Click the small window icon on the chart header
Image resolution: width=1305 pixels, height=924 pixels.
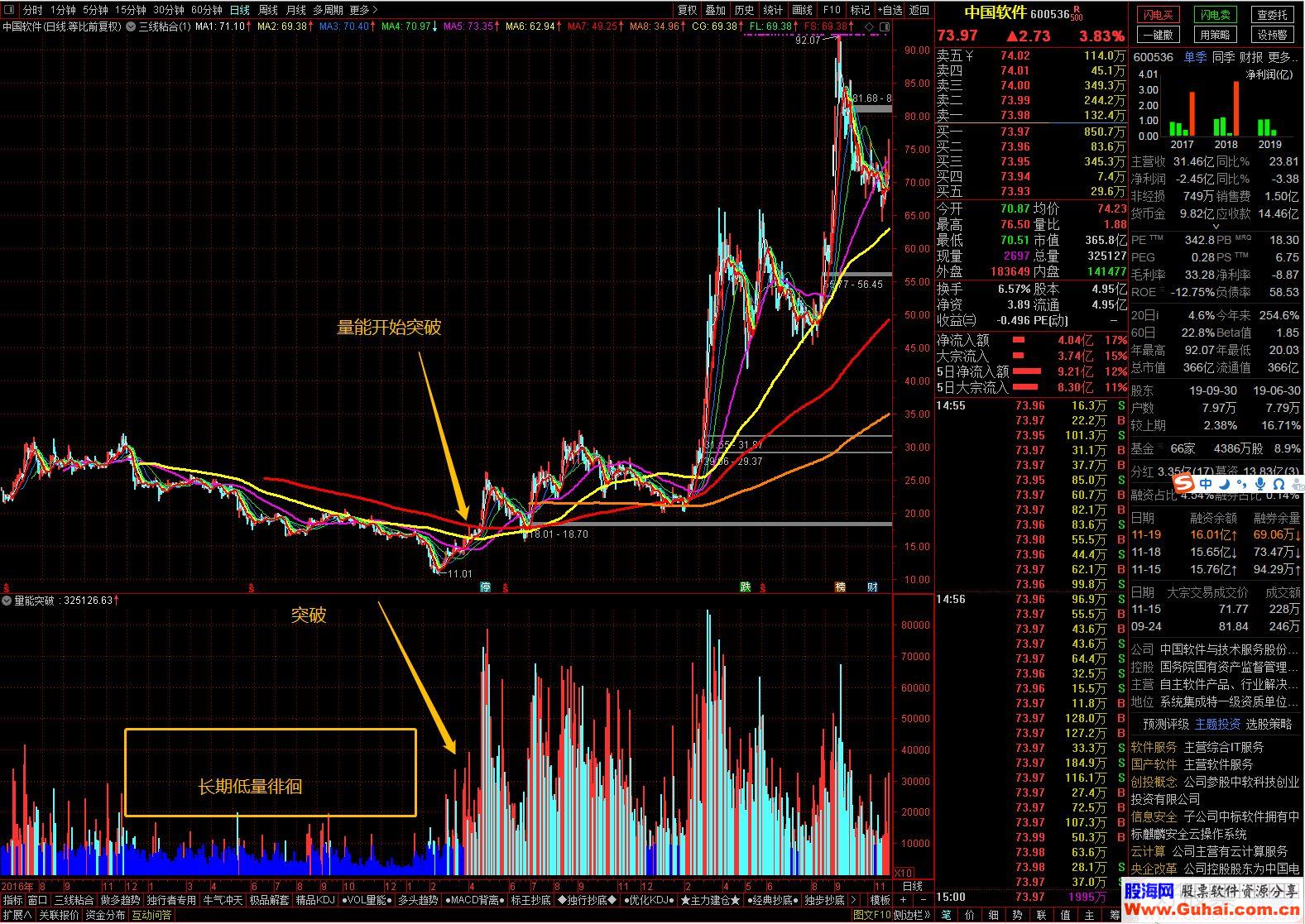885,26
